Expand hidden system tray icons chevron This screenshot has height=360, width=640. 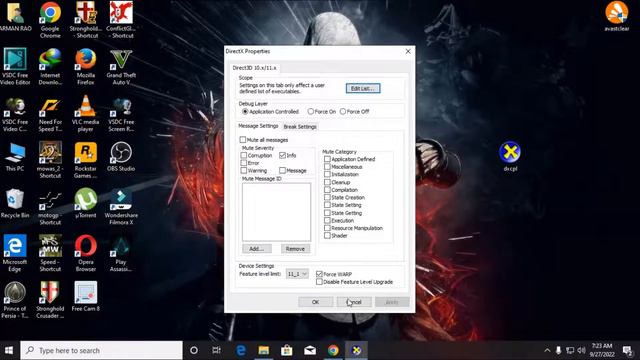point(547,350)
